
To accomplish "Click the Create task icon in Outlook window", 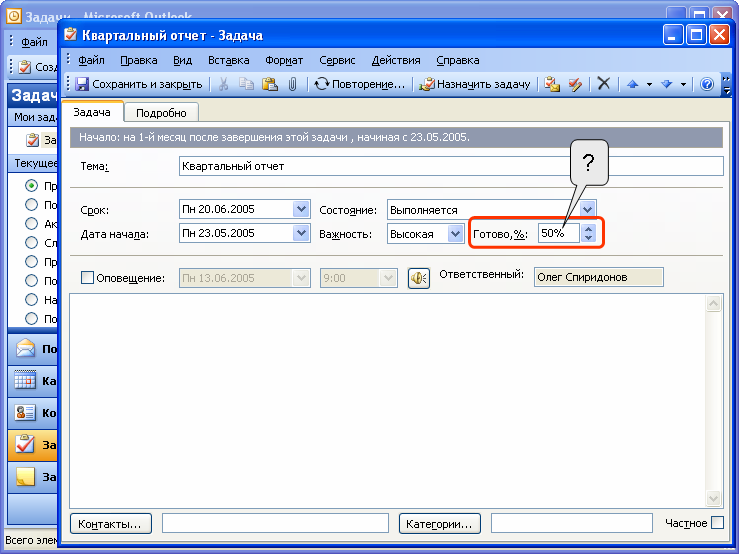I will pyautogui.click(x=25, y=67).
